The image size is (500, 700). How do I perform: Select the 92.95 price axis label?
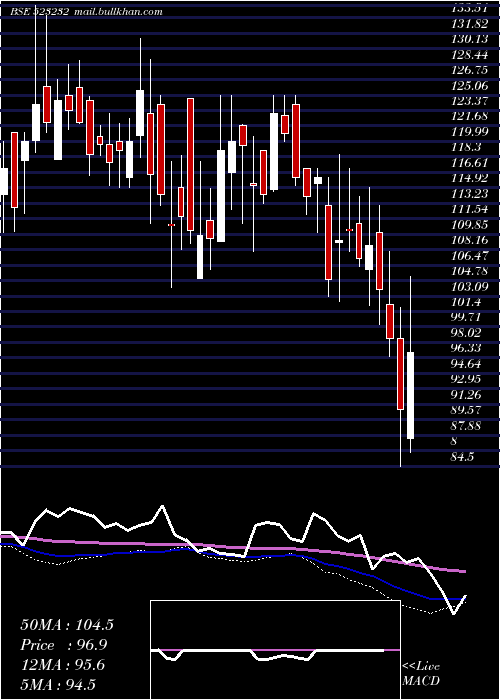466,379
